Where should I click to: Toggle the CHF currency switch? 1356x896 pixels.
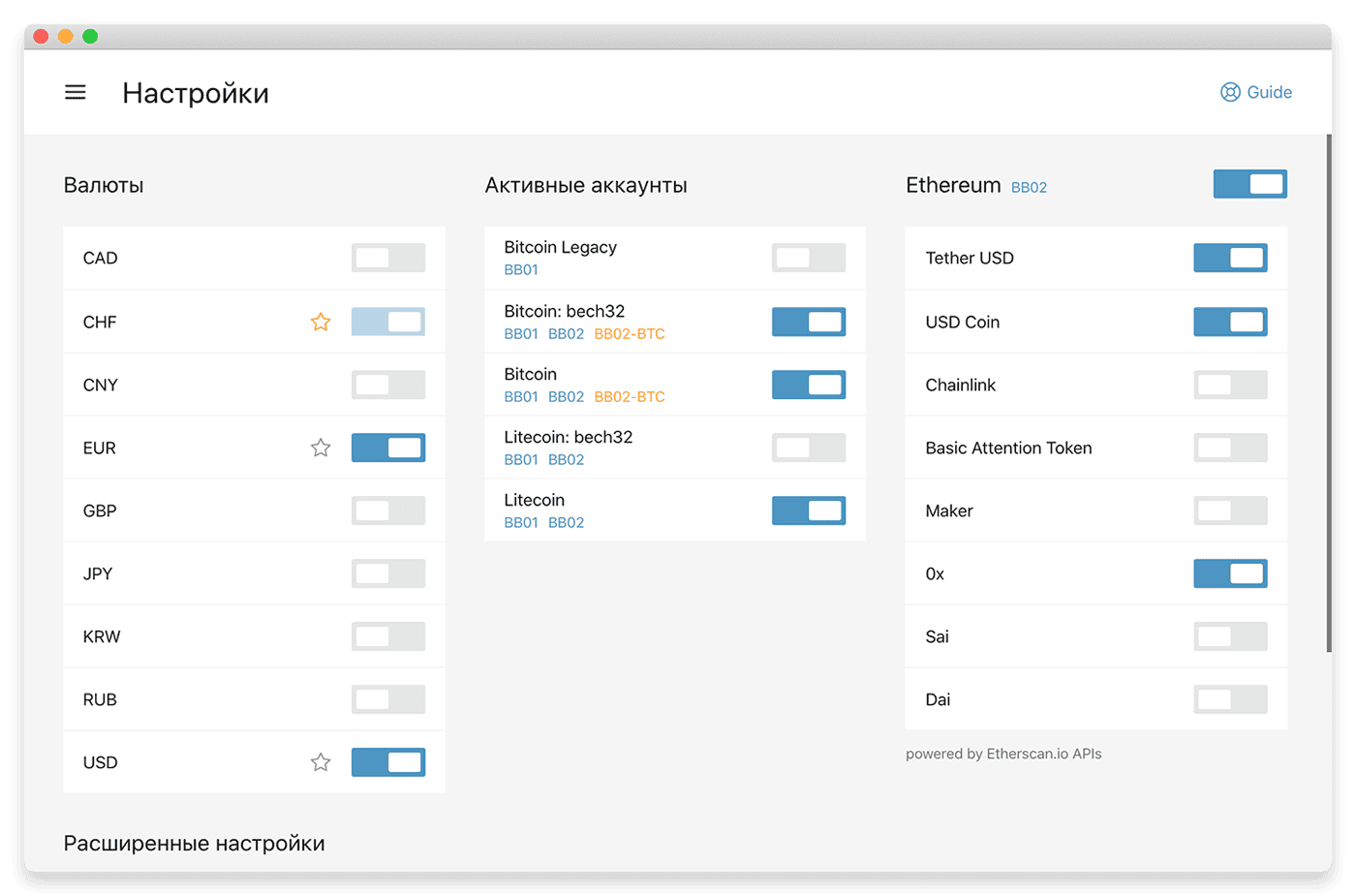pos(388,322)
